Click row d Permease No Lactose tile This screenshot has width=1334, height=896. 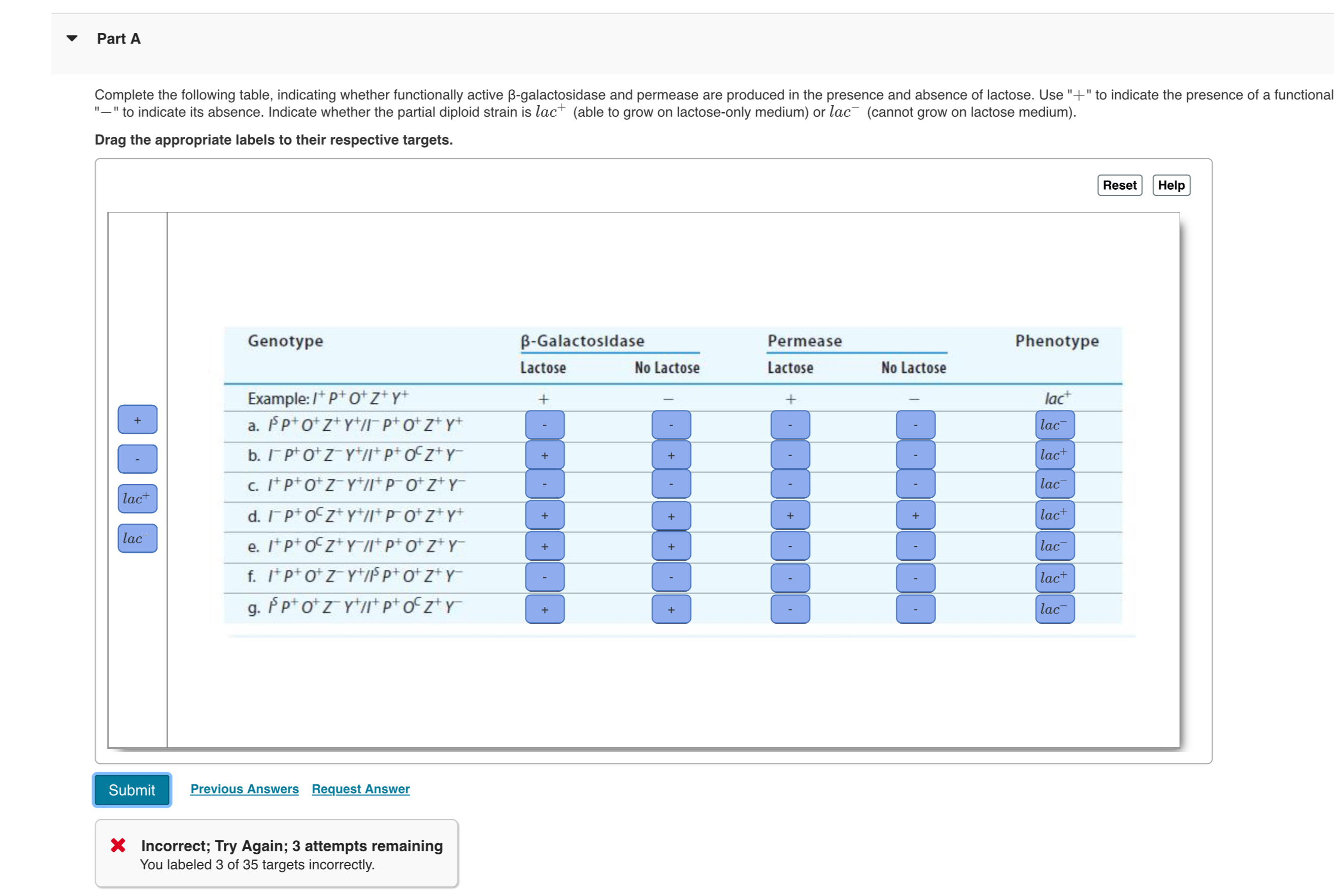click(915, 515)
